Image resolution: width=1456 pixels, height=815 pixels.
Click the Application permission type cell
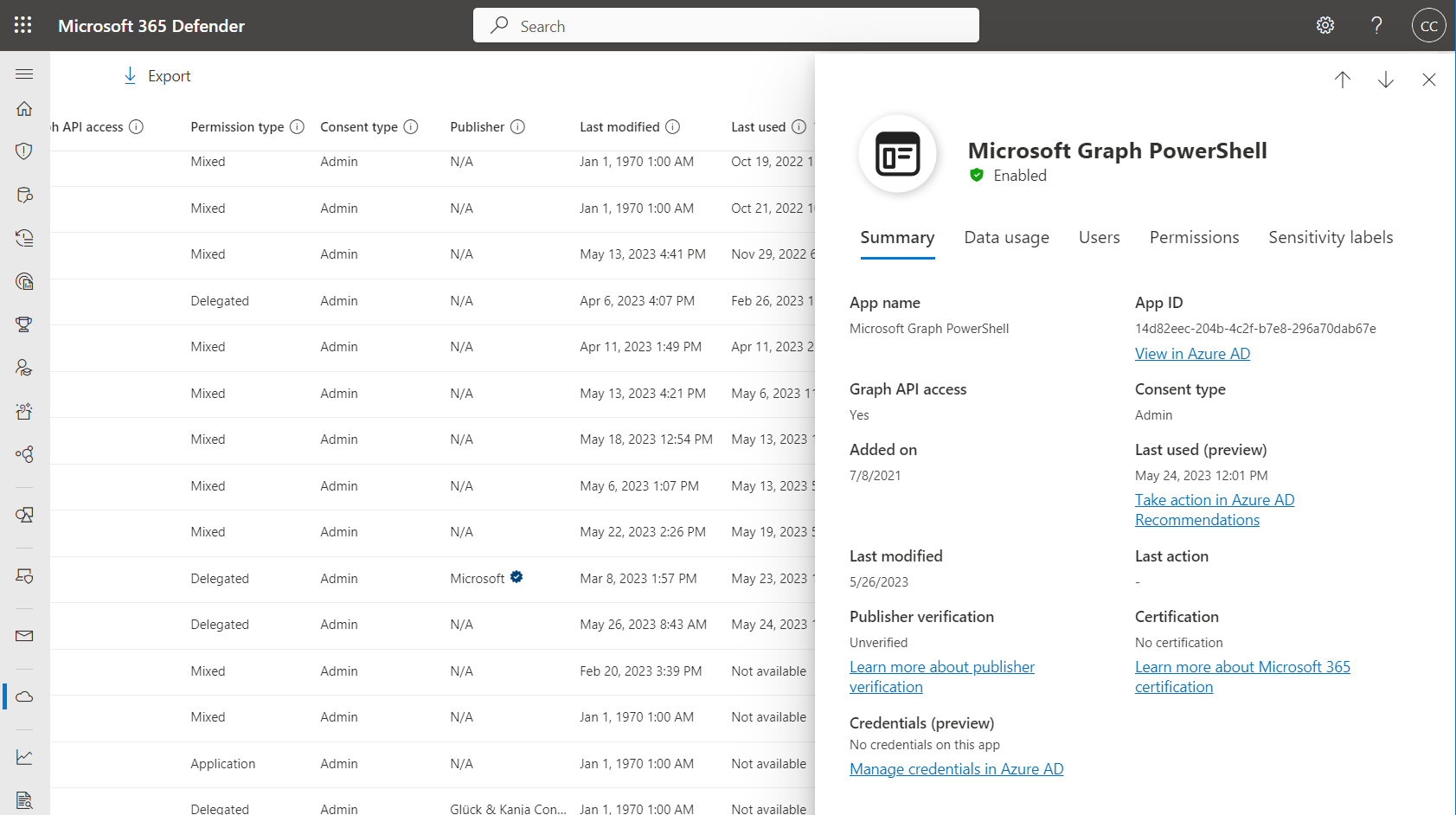click(x=223, y=764)
